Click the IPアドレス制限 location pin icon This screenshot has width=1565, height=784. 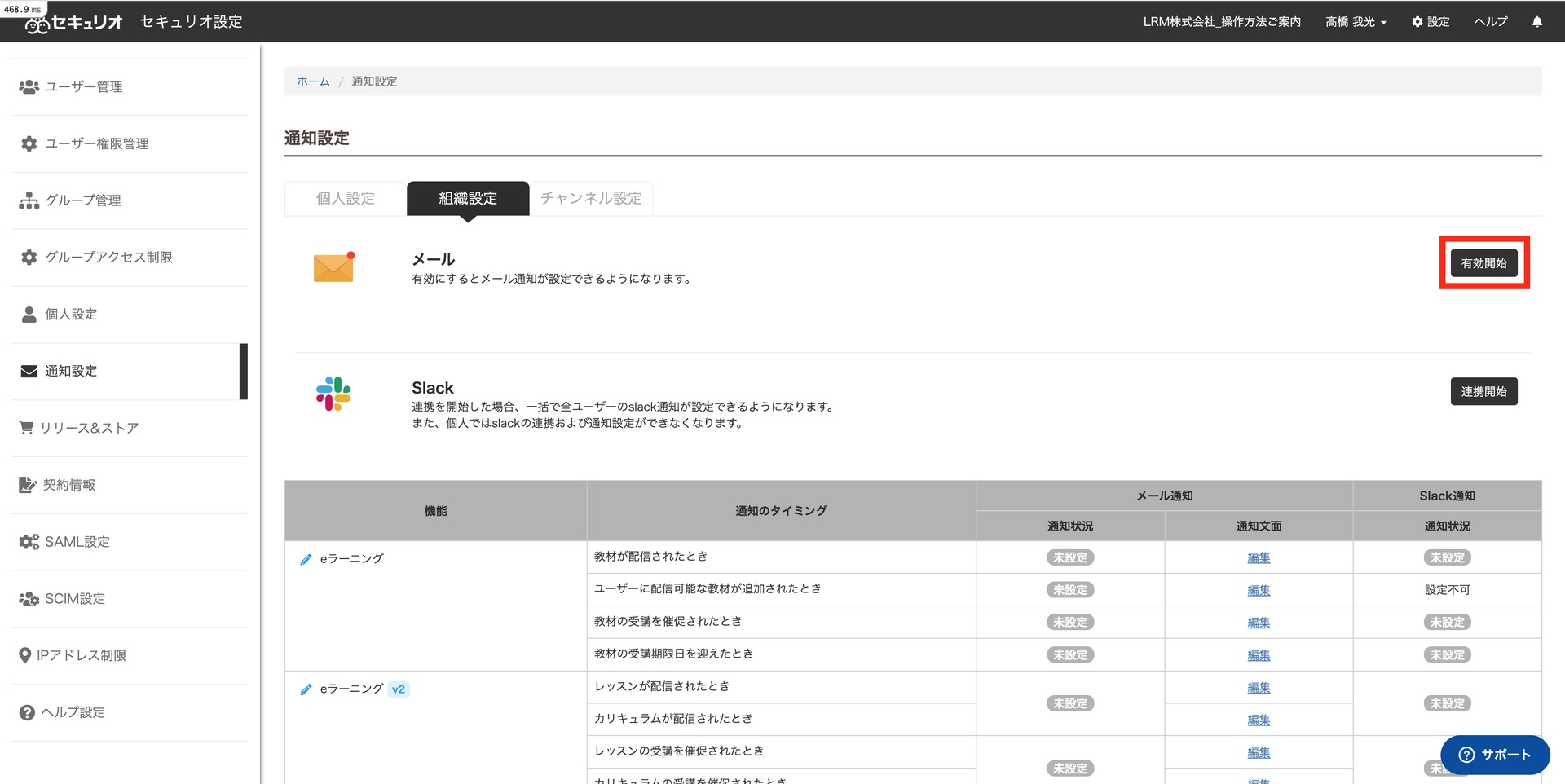pyautogui.click(x=24, y=655)
